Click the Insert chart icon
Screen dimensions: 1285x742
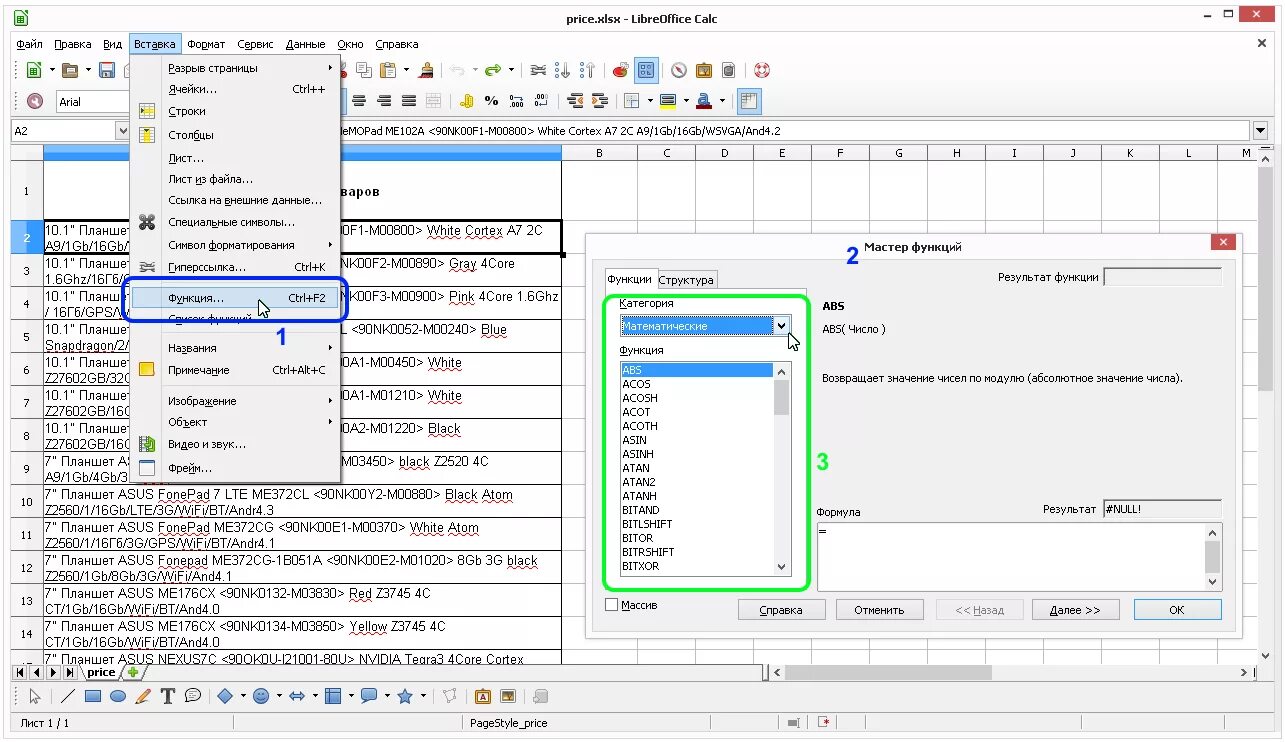(x=621, y=70)
